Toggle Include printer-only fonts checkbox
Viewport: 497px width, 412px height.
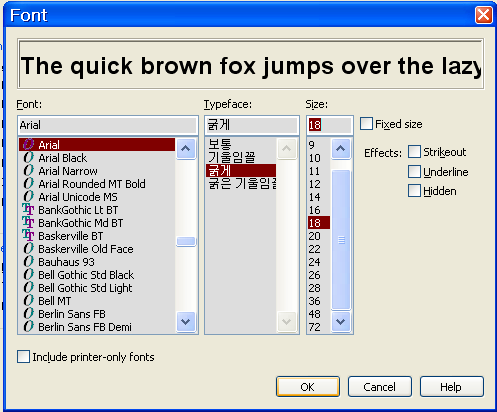[23, 357]
